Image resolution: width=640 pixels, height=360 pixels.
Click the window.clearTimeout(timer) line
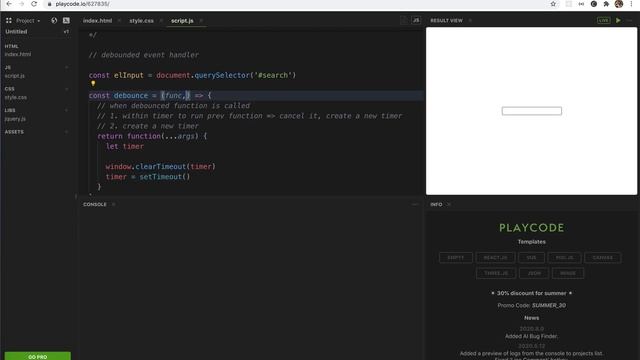coord(160,167)
